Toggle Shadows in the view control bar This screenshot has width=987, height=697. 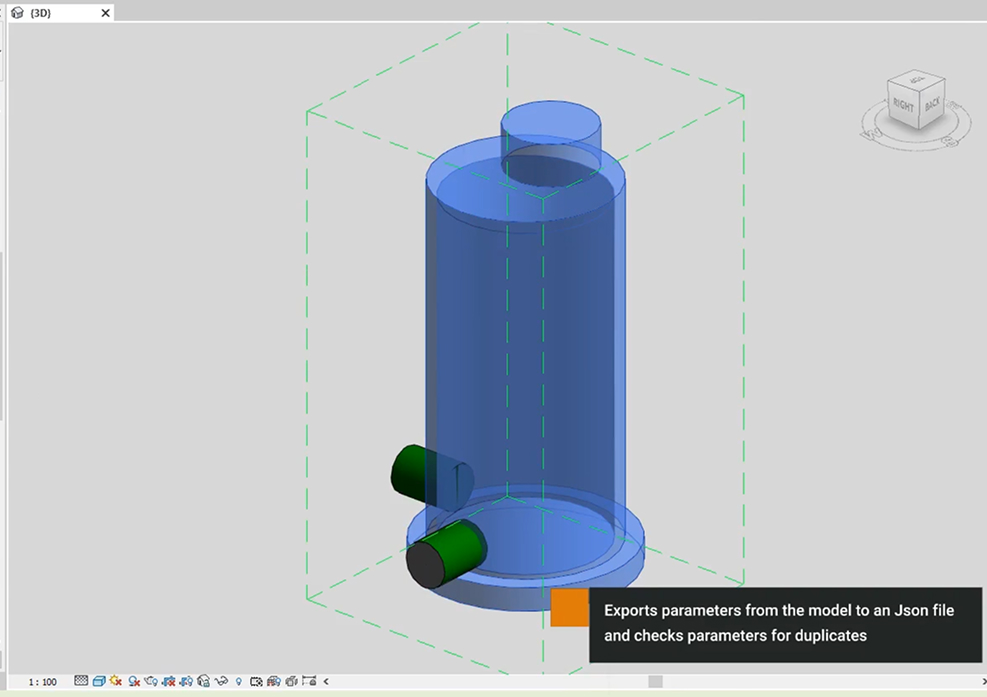click(x=134, y=682)
